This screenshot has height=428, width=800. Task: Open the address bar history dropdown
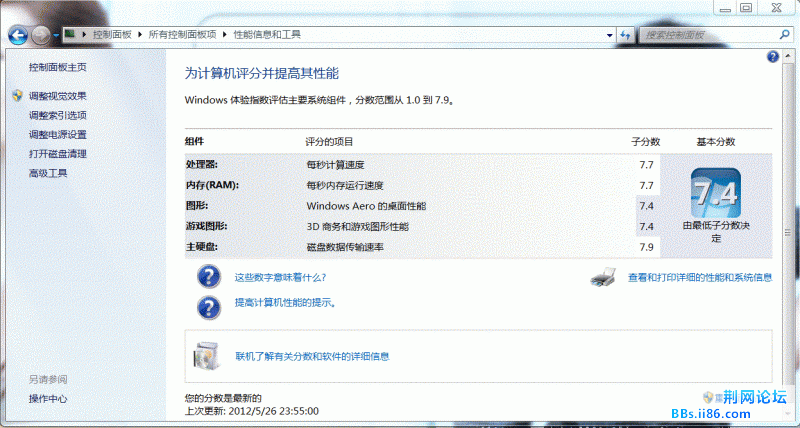click(610, 35)
